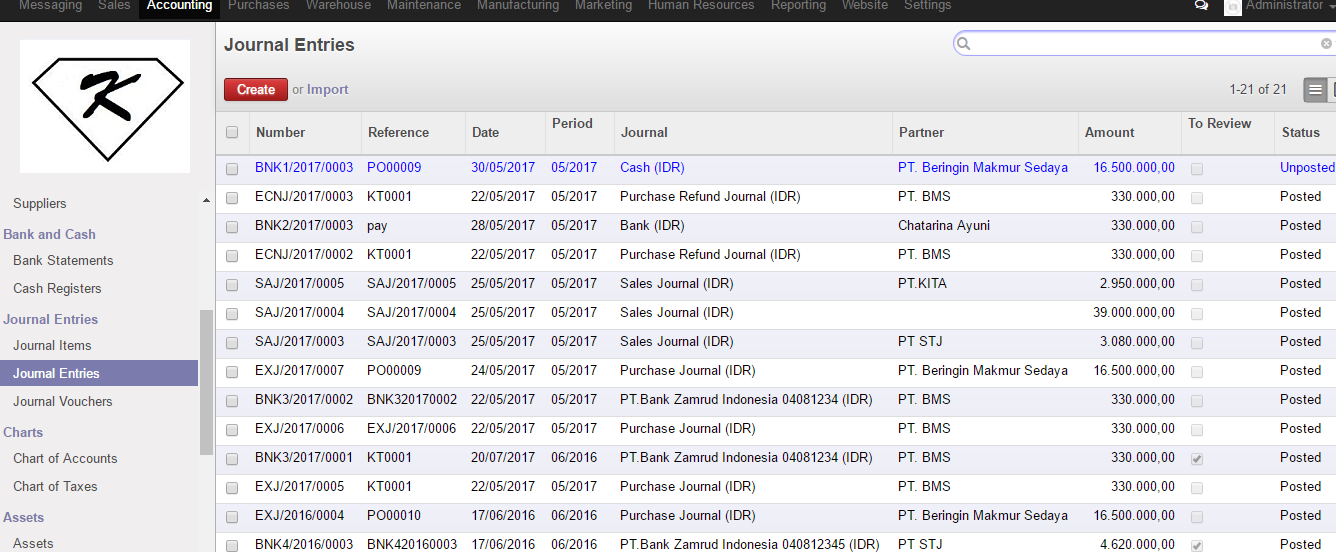The height and width of the screenshot is (552, 1336).
Task: Select Journal Entries in the sidebar
Action: 99,373
